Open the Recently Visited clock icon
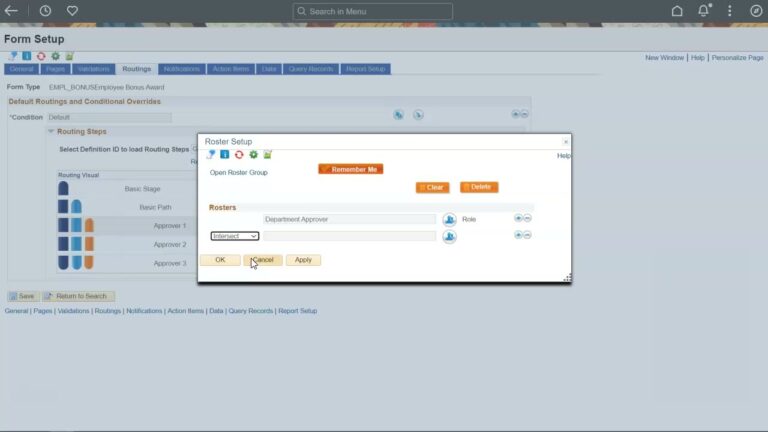The width and height of the screenshot is (768, 432). 45,10
